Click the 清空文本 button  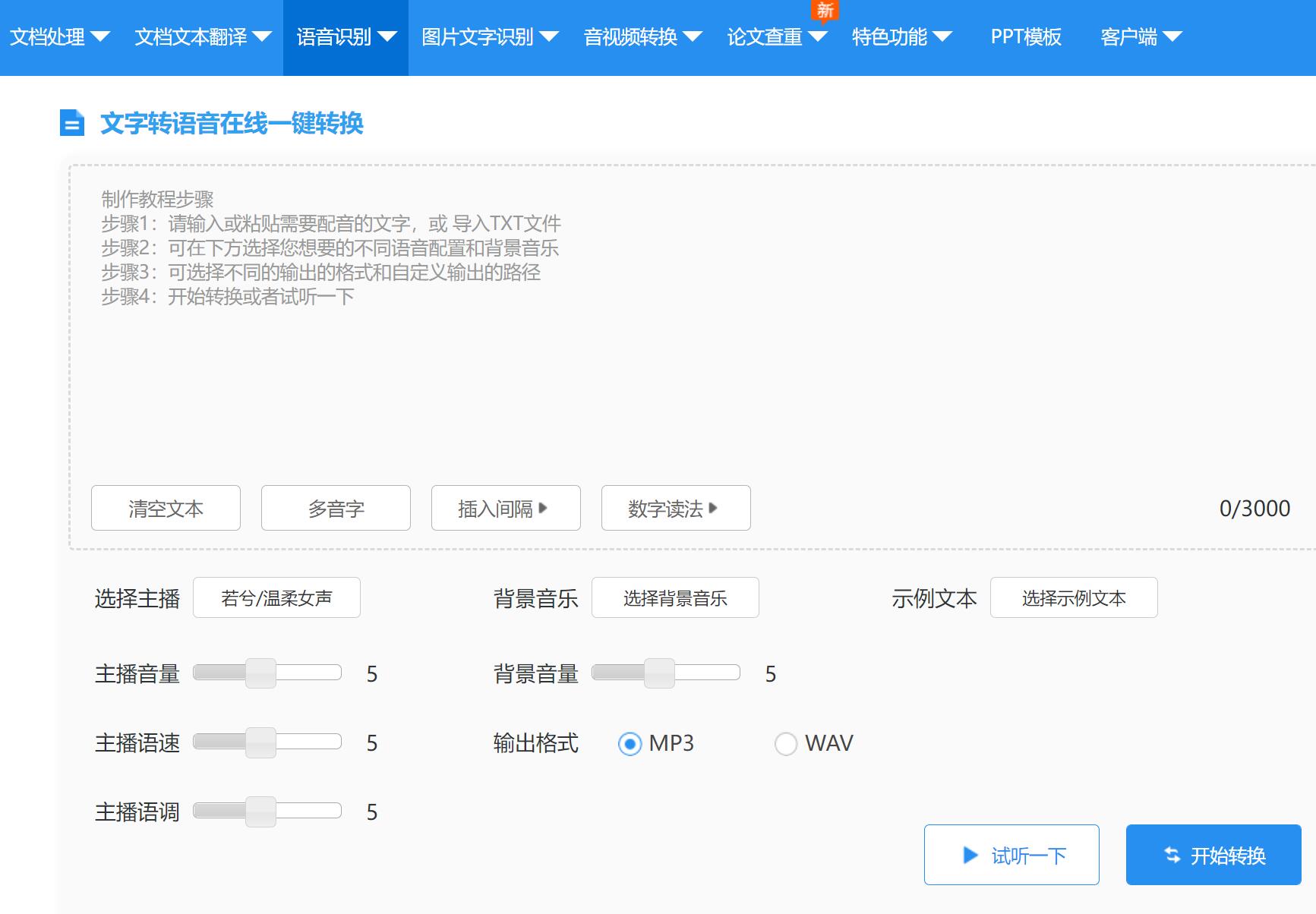[166, 509]
